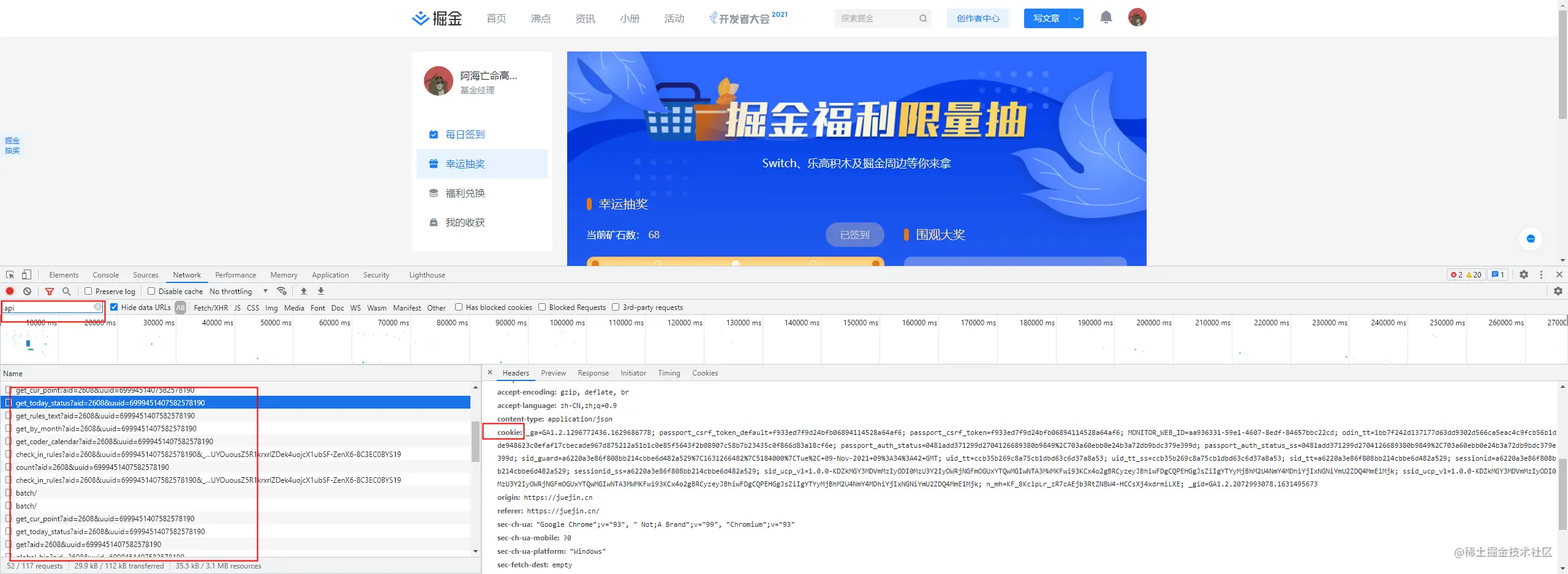The width and height of the screenshot is (1568, 574).
Task: Select the get_rules_text request row
Action: pos(235,416)
